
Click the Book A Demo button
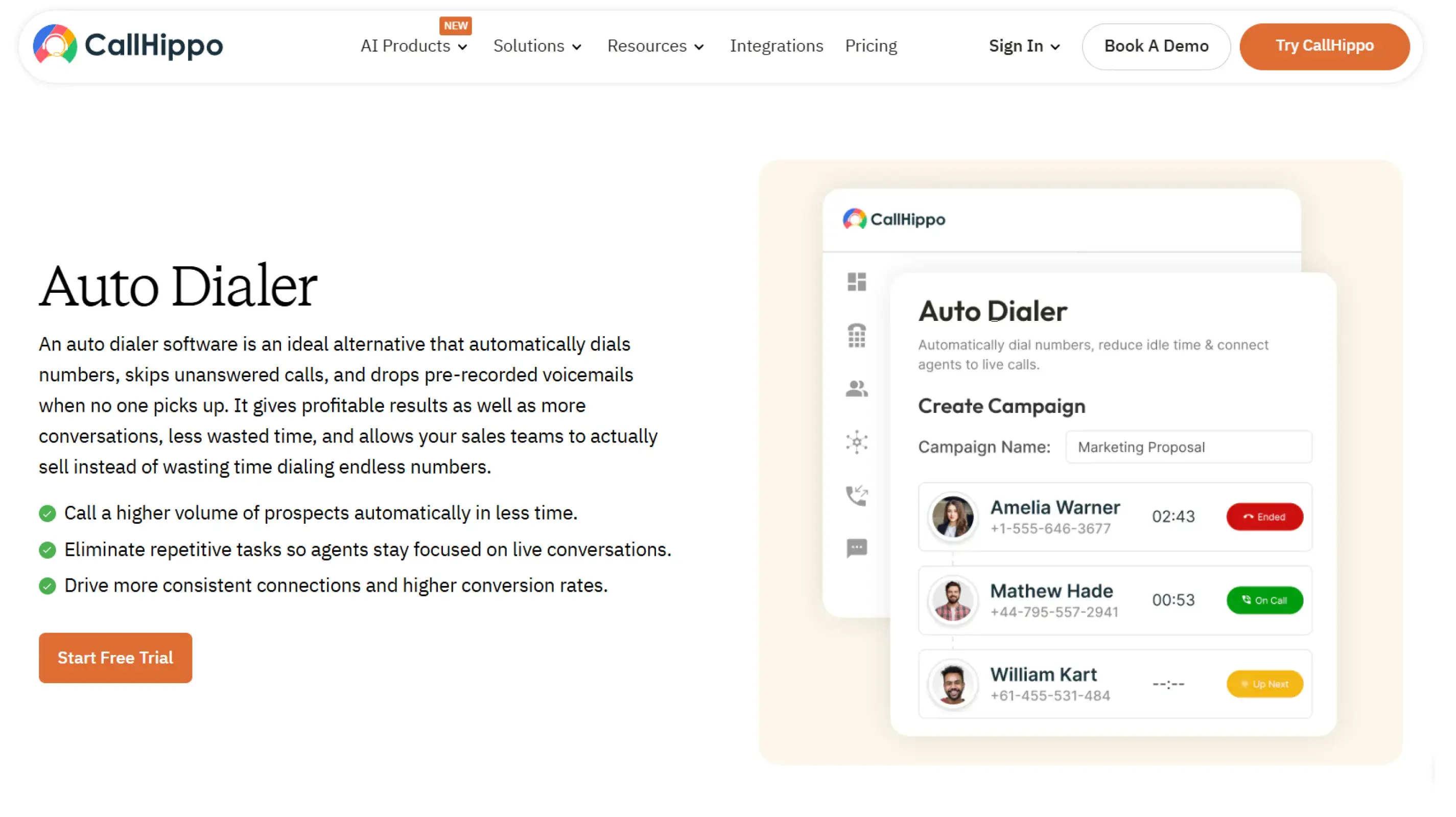click(x=1156, y=46)
